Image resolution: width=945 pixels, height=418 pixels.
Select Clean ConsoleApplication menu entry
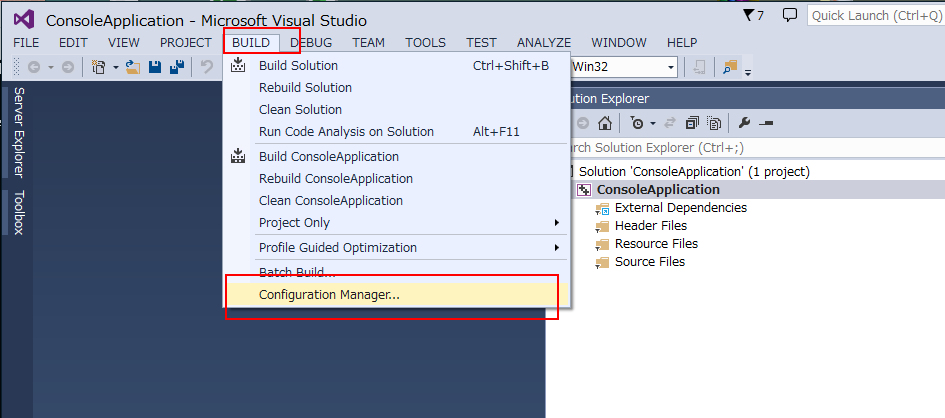398,201
